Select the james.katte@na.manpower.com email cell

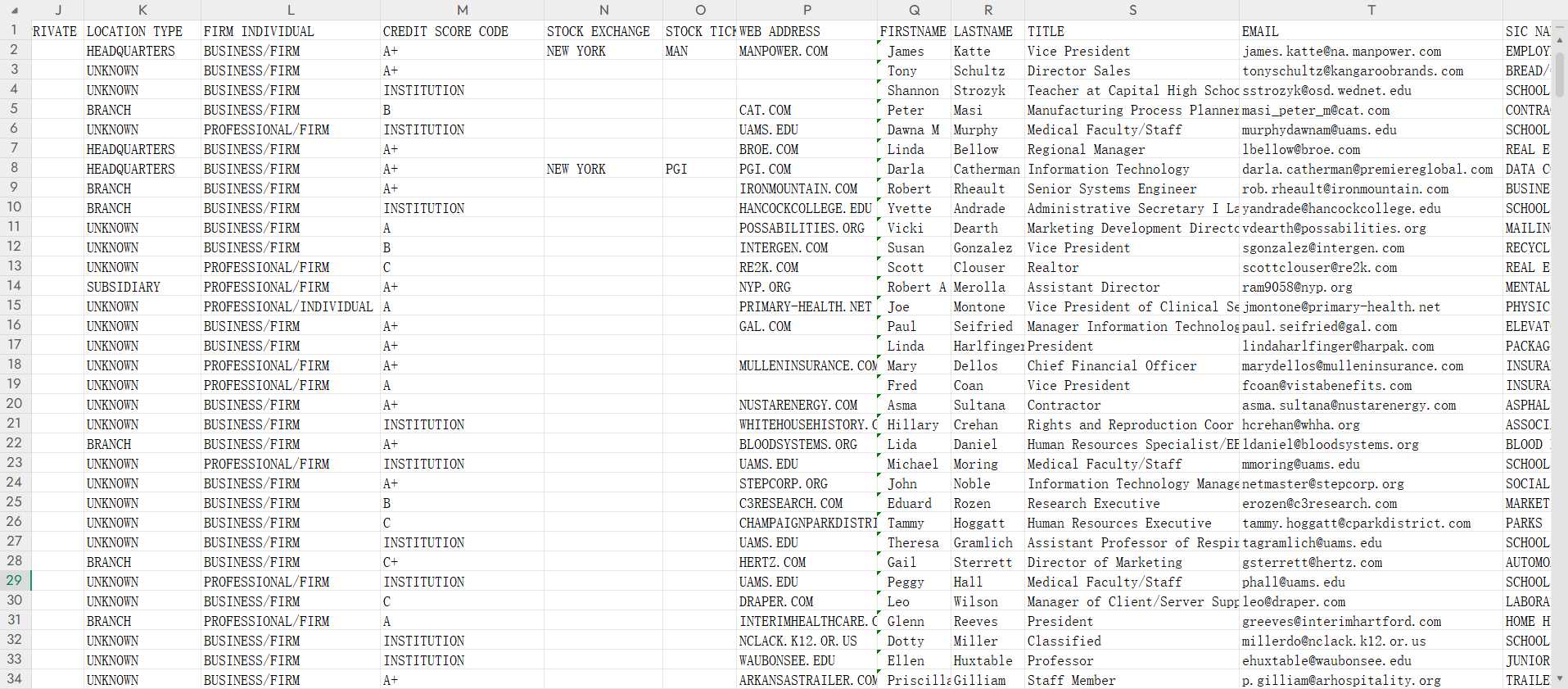[1371, 50]
